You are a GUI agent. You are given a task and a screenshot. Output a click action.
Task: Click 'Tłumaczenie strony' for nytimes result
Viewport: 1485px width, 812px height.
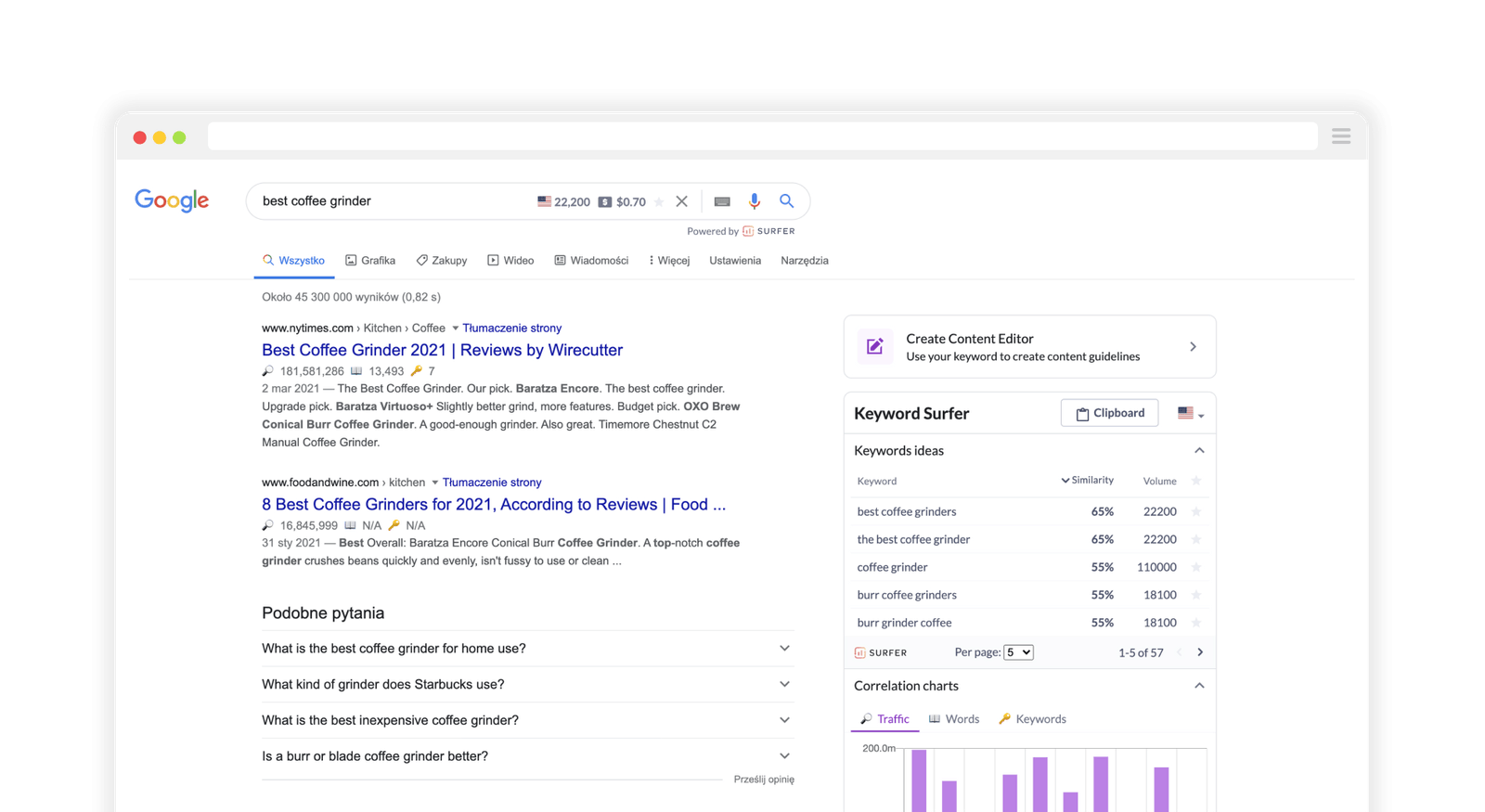[x=512, y=329]
